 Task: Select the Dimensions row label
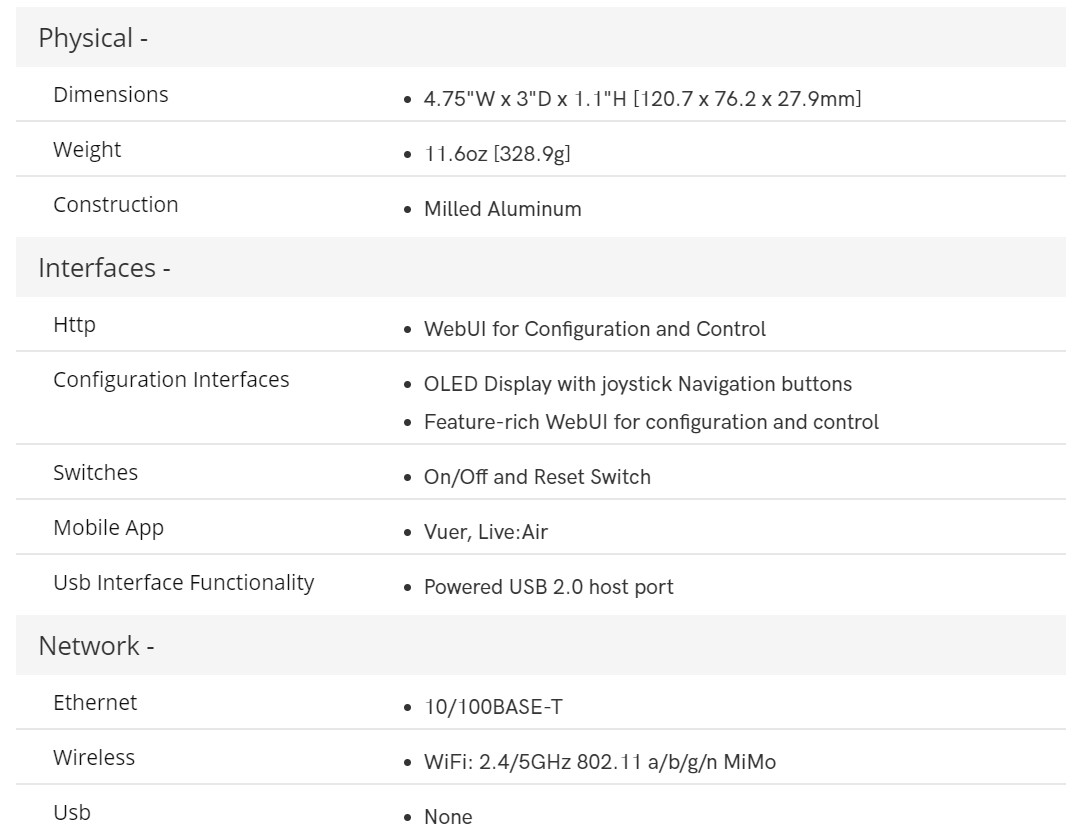click(111, 95)
